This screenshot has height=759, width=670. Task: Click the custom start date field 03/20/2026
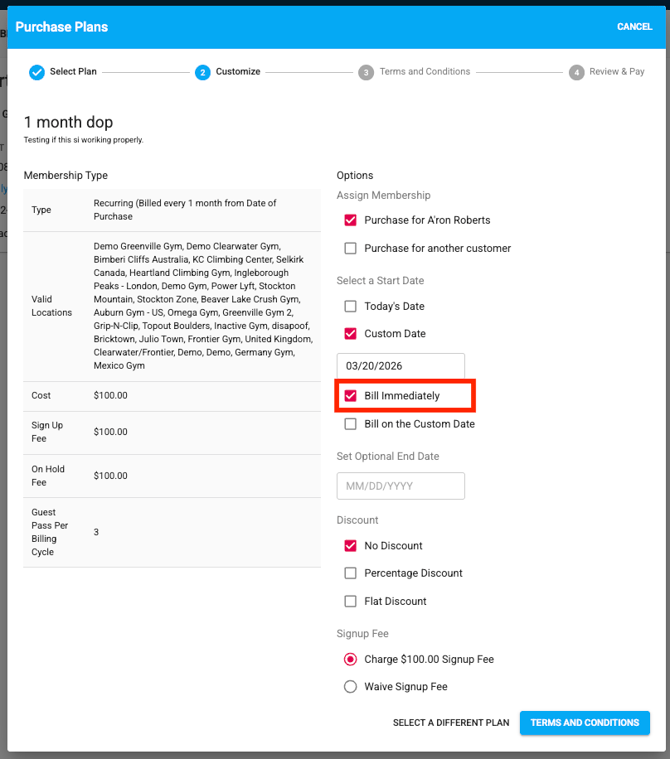[x=401, y=366]
